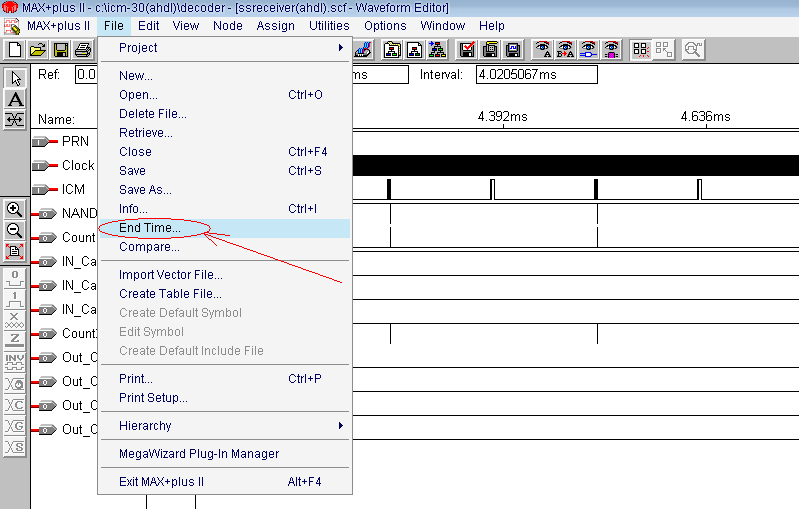Open the Help menu
Image resolution: width=799 pixels, height=509 pixels.
pos(491,25)
